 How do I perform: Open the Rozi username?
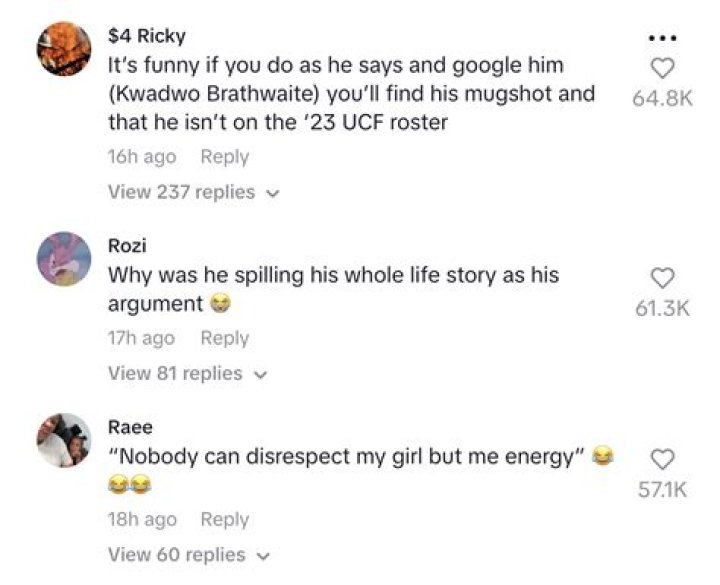pos(127,246)
